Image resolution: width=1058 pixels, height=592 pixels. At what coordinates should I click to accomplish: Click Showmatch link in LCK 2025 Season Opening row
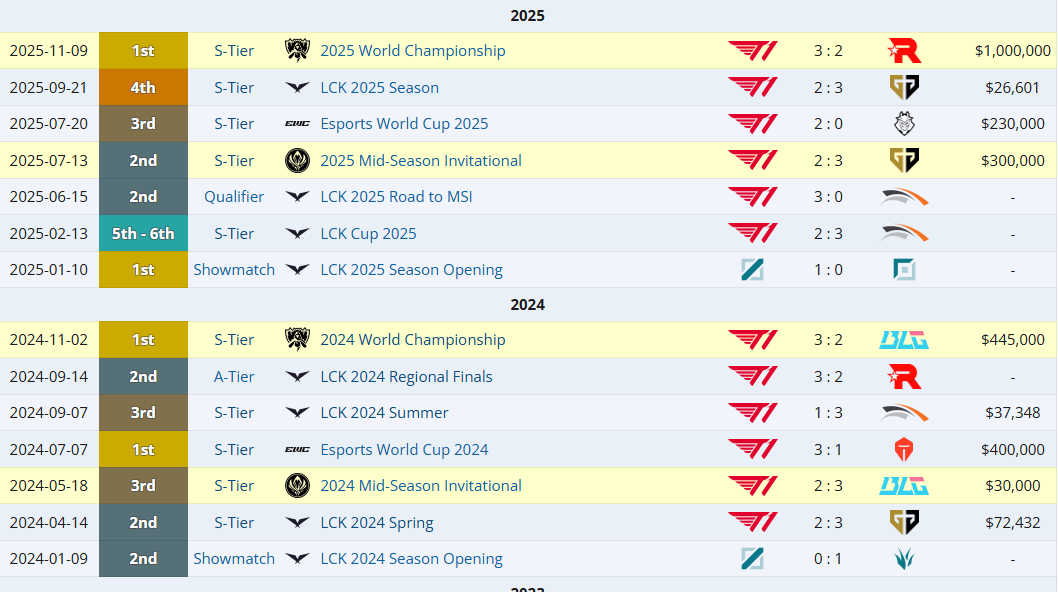pyautogui.click(x=234, y=270)
